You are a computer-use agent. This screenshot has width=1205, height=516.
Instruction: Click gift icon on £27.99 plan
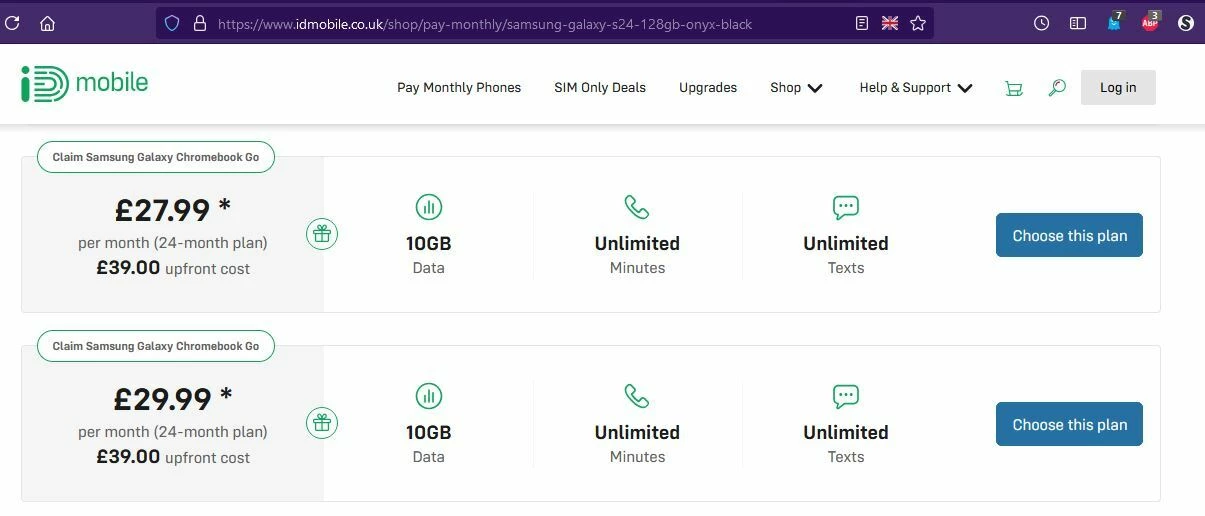coord(321,234)
